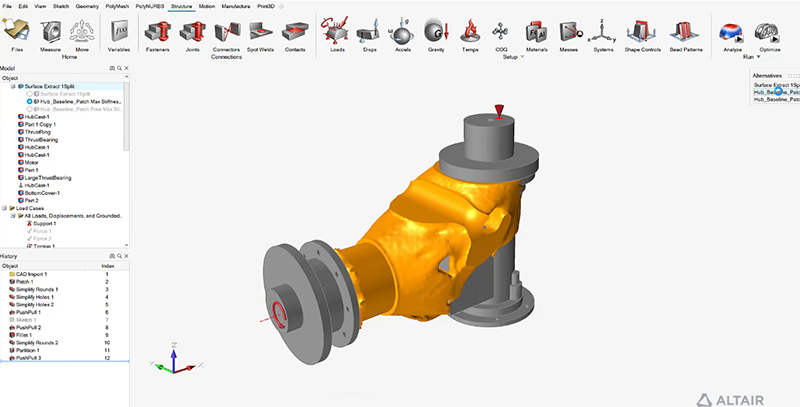Switch to the Manufacture ribbon tab
The image size is (800, 407).
[x=236, y=6]
